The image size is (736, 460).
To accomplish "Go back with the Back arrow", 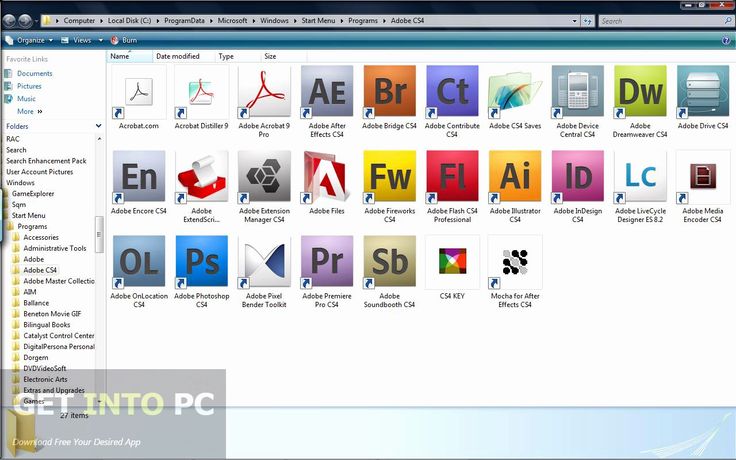I will pos(9,21).
